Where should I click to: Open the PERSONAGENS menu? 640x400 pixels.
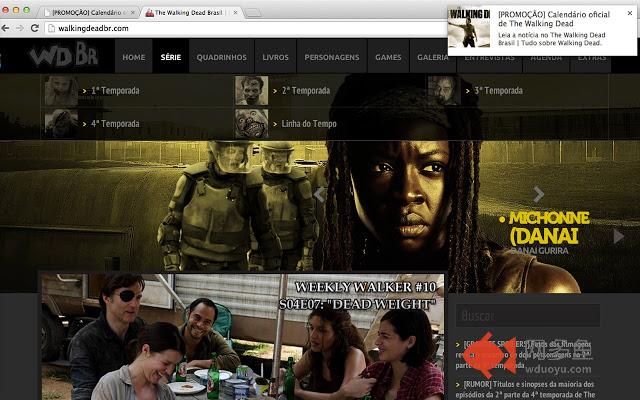point(332,57)
